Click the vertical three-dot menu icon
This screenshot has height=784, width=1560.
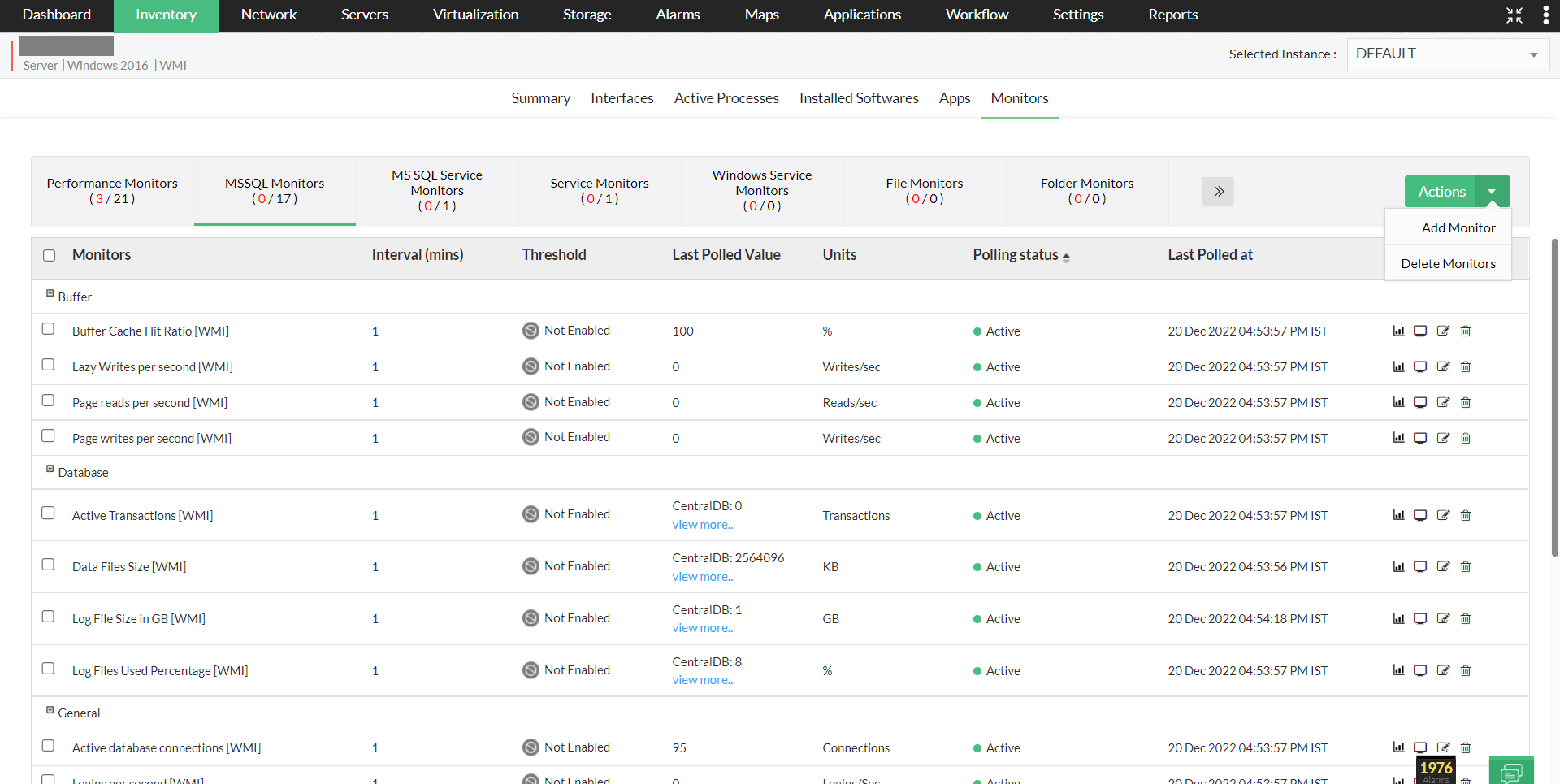(x=1545, y=15)
